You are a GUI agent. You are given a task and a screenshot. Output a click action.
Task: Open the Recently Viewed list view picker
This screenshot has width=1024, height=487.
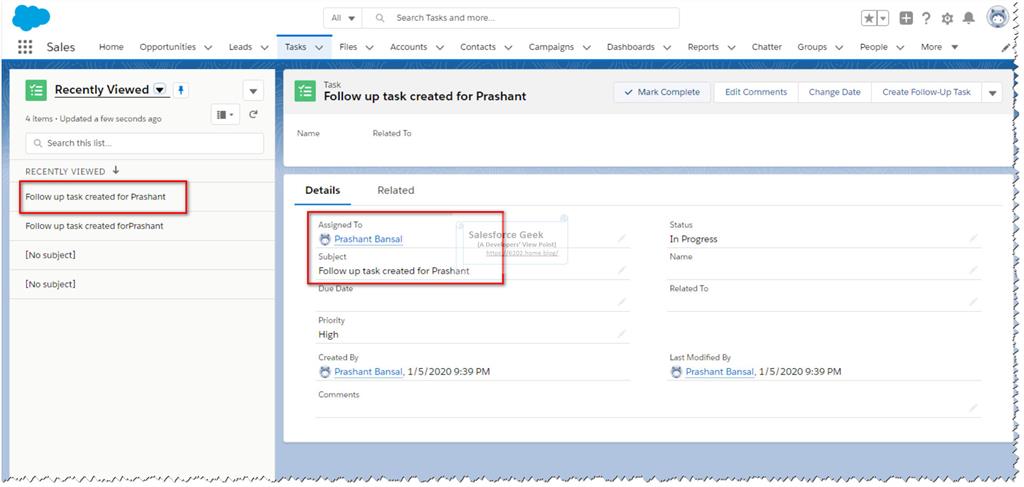pyautogui.click(x=160, y=89)
